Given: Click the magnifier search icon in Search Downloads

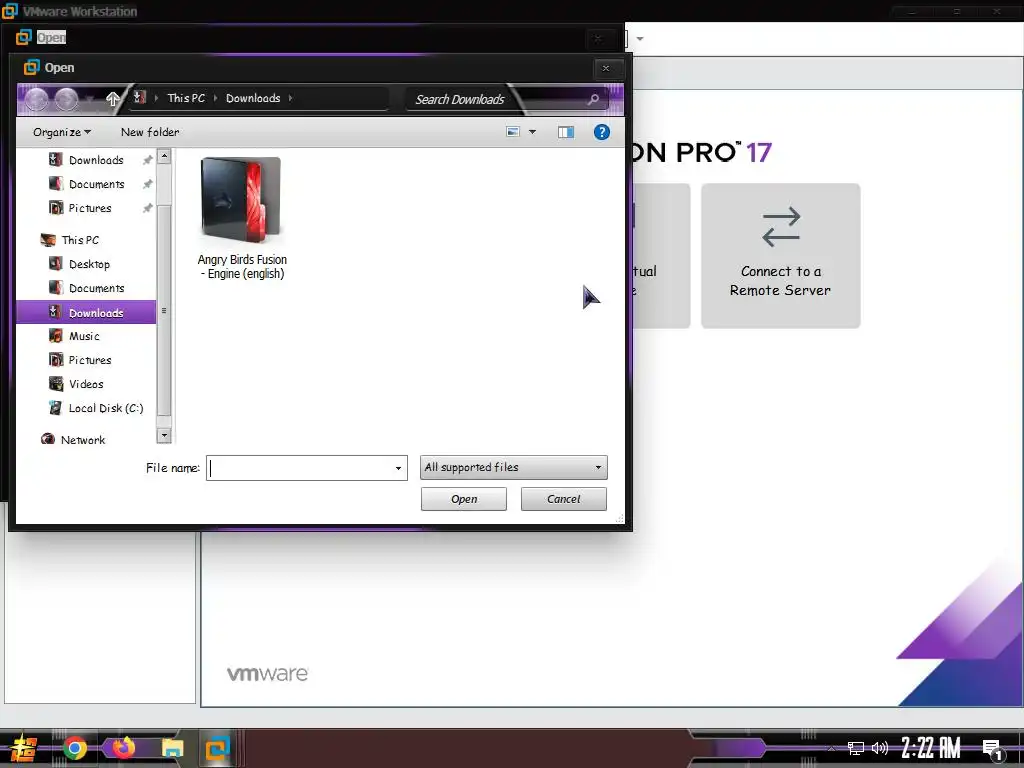Looking at the screenshot, I should [x=593, y=99].
